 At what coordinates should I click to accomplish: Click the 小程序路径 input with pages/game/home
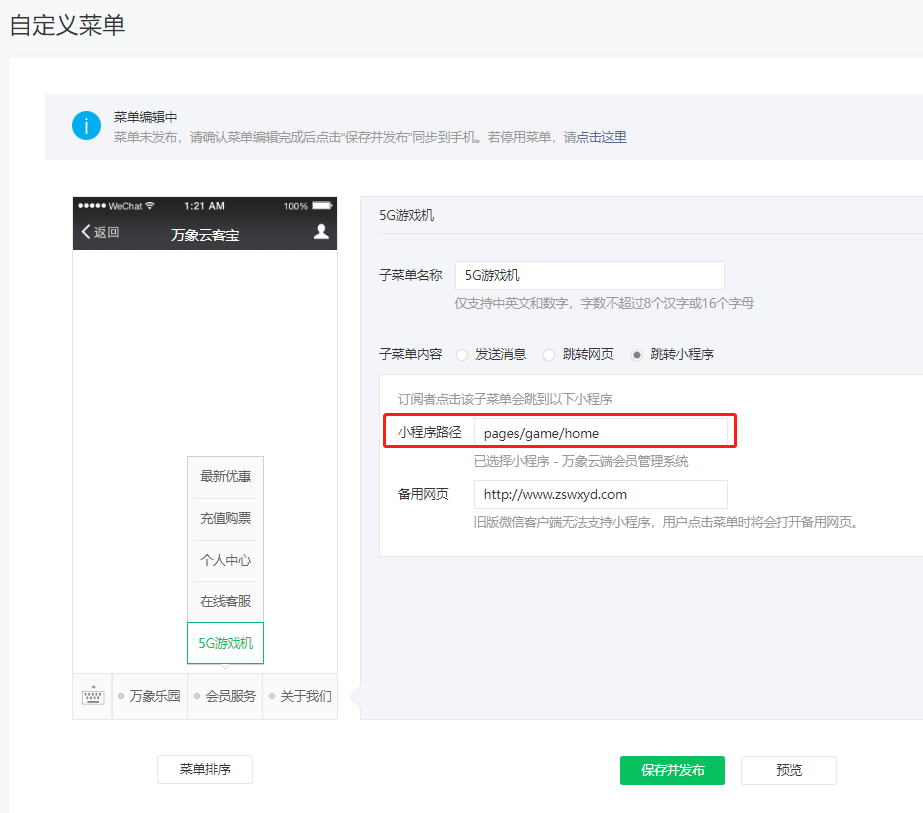[x=600, y=433]
